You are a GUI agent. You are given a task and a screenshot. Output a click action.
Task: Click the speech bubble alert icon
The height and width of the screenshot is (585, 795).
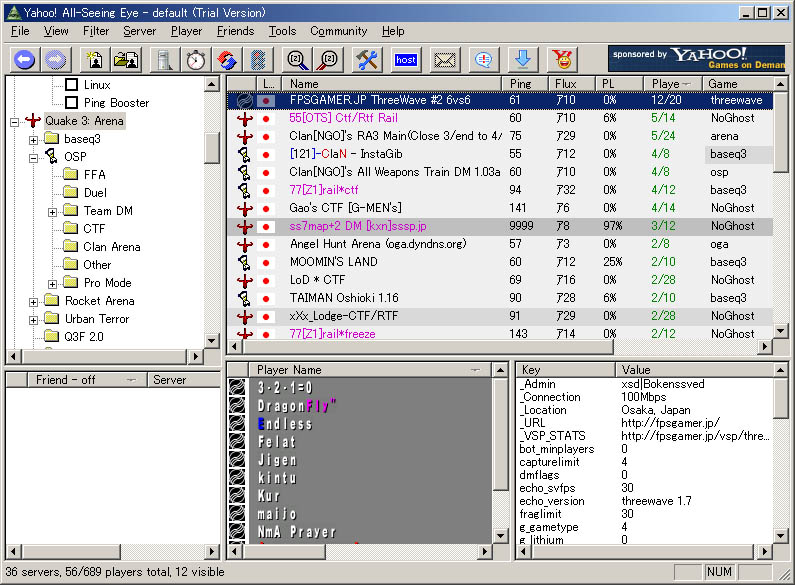click(x=484, y=60)
